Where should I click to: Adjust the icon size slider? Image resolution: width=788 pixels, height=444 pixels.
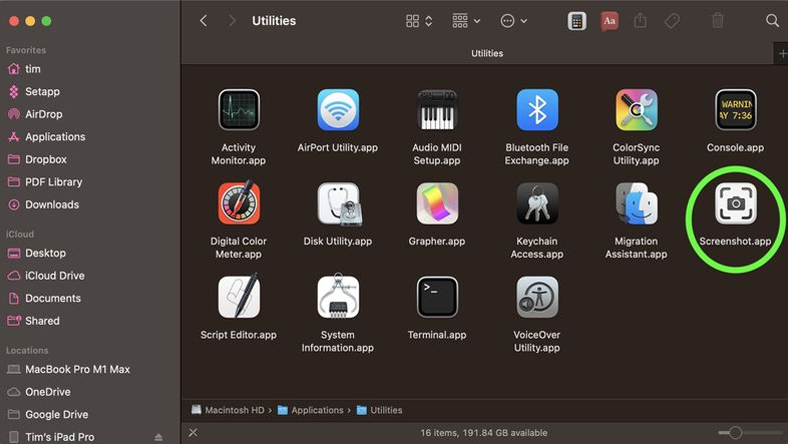coord(750,432)
